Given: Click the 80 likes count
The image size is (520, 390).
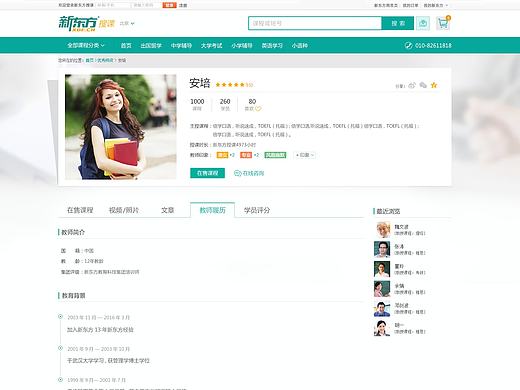Looking at the screenshot, I should (252, 101).
